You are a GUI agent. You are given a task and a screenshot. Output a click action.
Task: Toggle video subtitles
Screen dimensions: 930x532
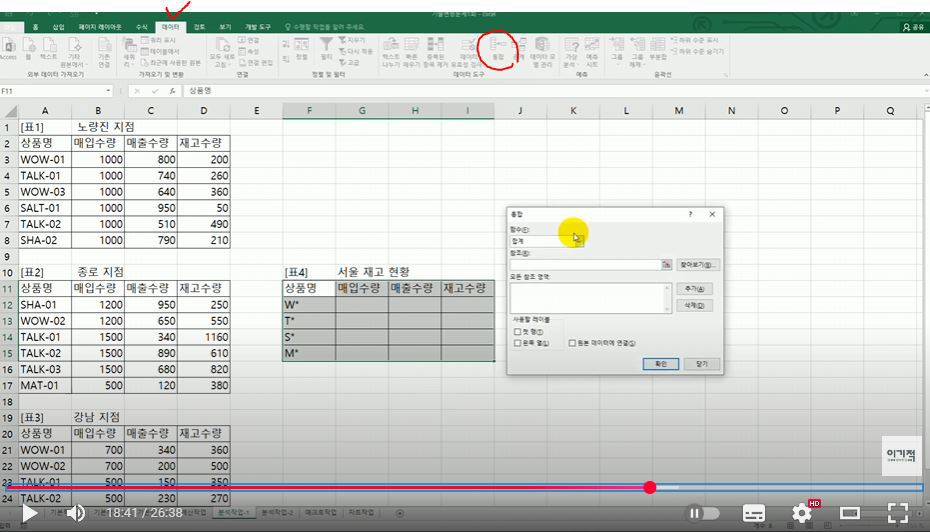(x=754, y=513)
